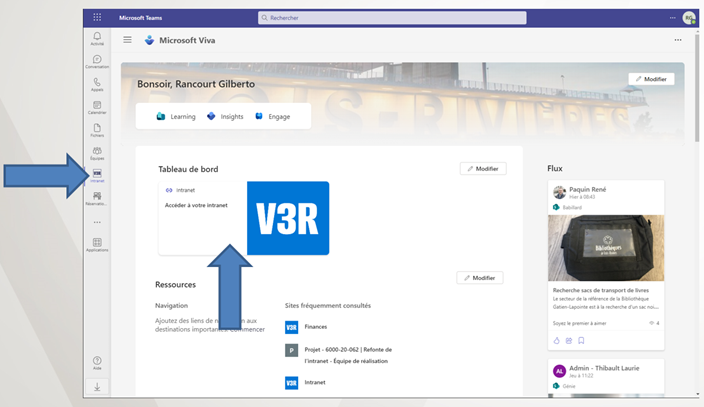Open post Recherche sacs de transport
704x407 pixels.
[601, 290]
